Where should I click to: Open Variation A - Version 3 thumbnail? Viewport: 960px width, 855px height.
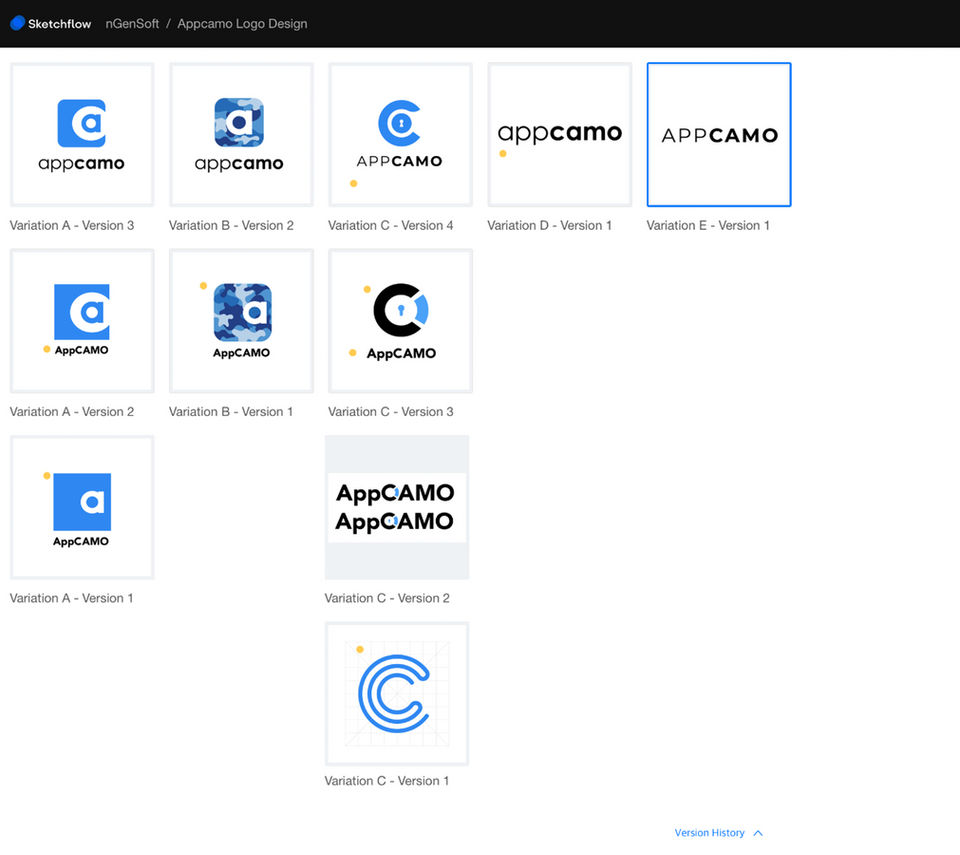tap(82, 135)
